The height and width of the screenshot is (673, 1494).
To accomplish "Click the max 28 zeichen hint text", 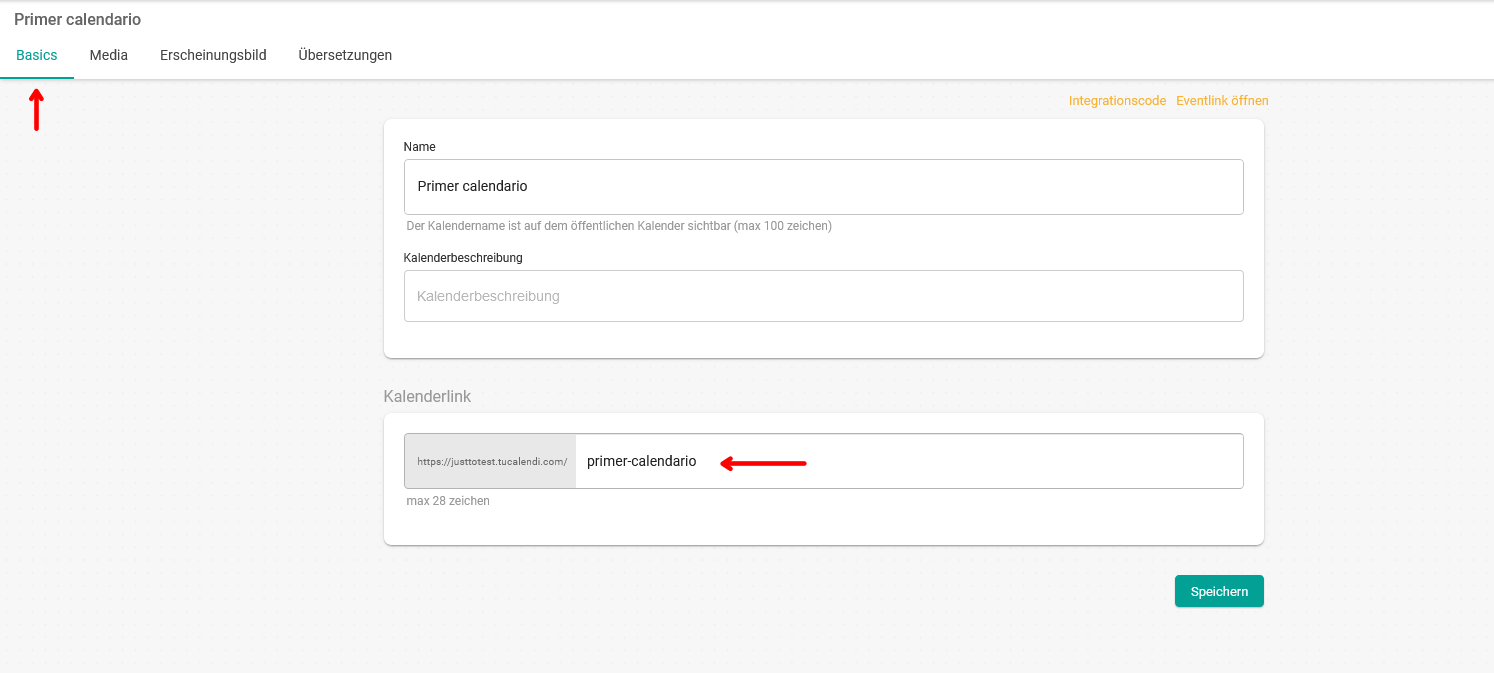I will [448, 501].
